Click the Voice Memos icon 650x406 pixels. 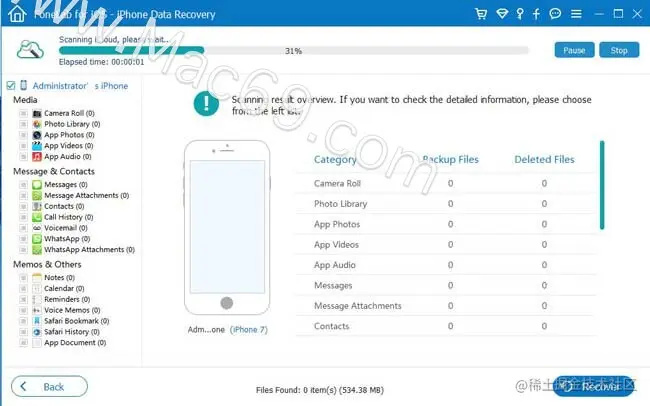[37, 310]
